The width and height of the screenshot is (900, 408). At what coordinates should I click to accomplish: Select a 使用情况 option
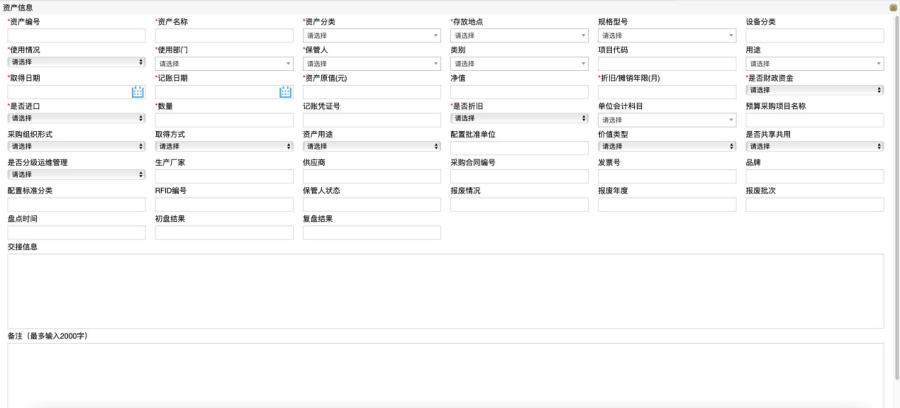(76, 62)
